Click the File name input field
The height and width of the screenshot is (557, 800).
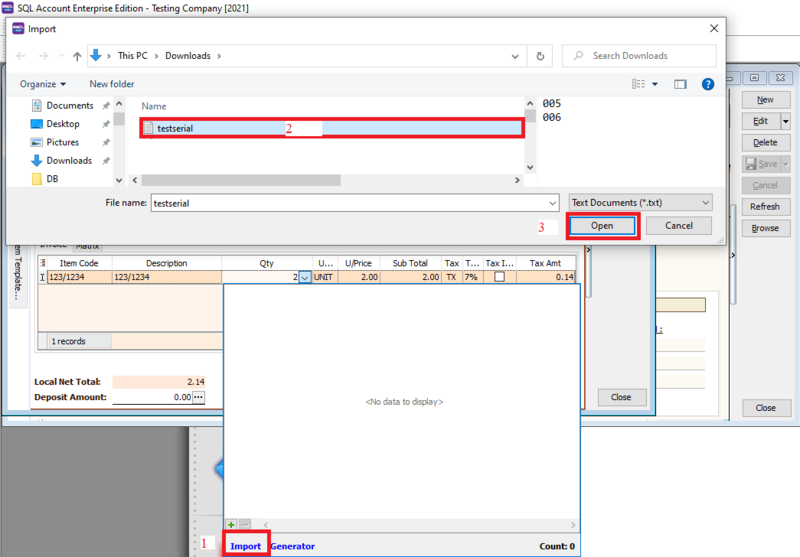(352, 202)
